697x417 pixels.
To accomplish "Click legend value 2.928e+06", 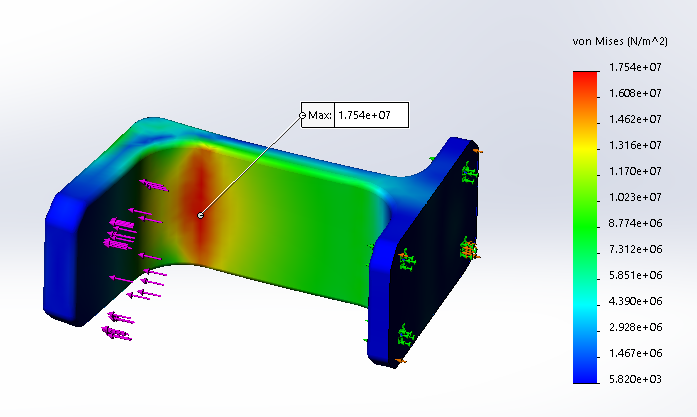I will tap(635, 327).
